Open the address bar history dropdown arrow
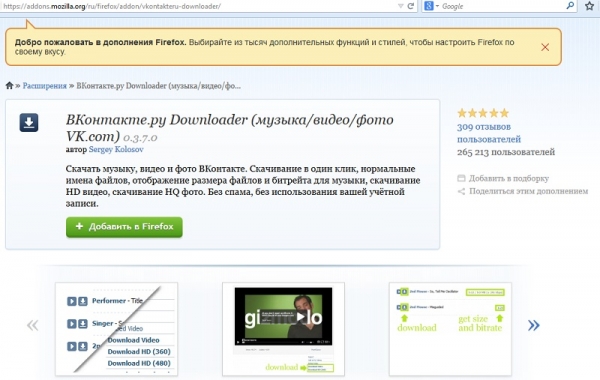 click(400, 6)
